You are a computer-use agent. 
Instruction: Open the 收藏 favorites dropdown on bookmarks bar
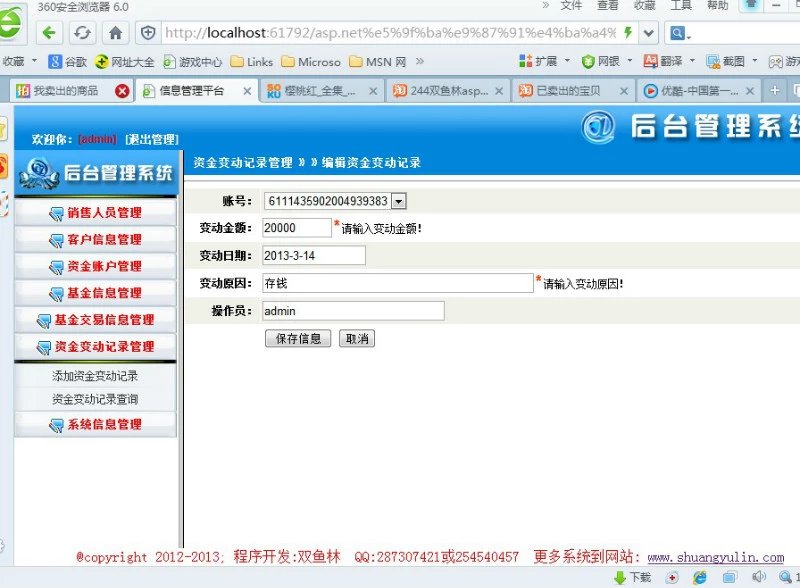tap(19, 61)
